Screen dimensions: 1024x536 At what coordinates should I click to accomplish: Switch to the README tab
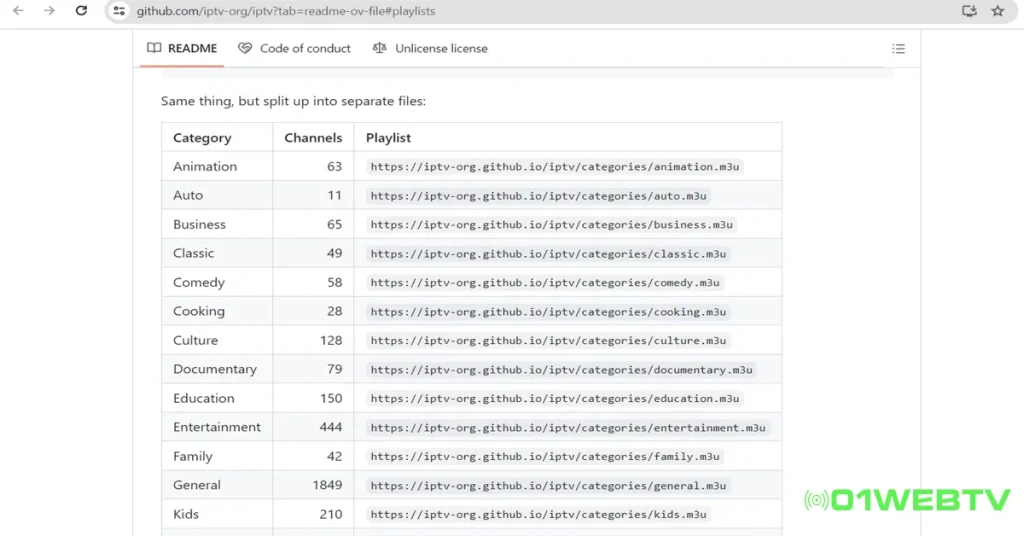182,48
